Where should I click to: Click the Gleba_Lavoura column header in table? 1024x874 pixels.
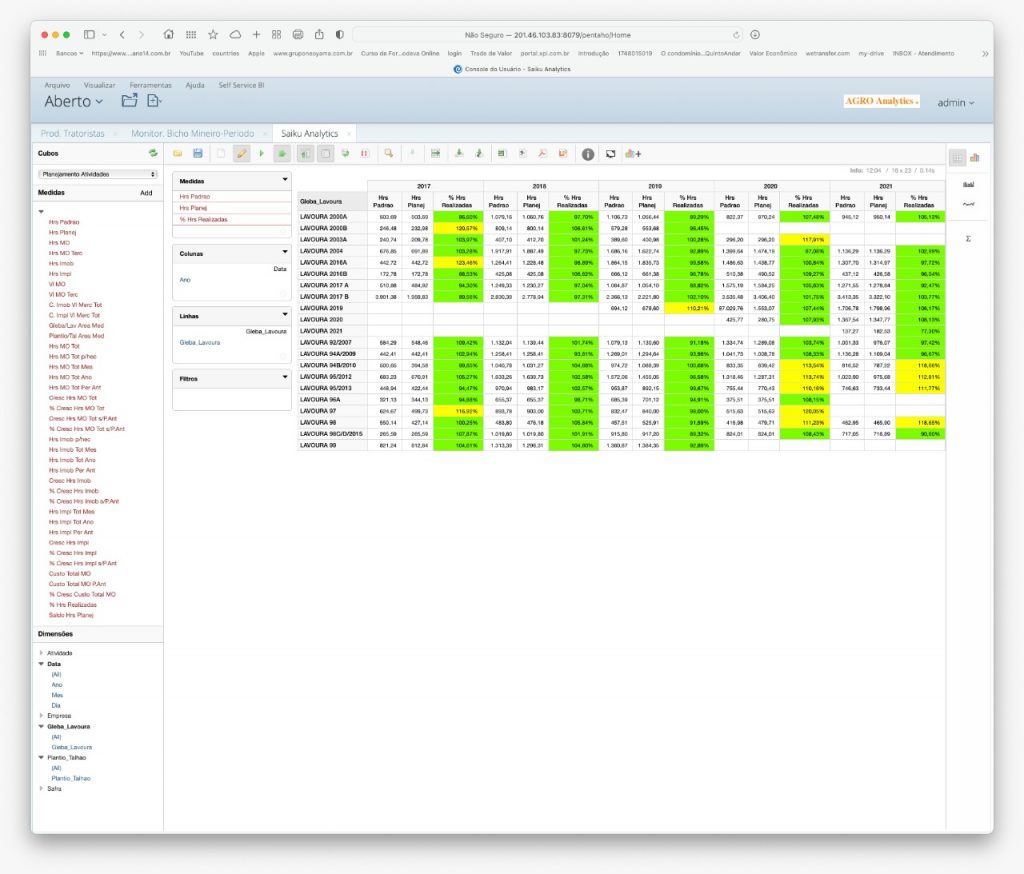[x=332, y=201]
